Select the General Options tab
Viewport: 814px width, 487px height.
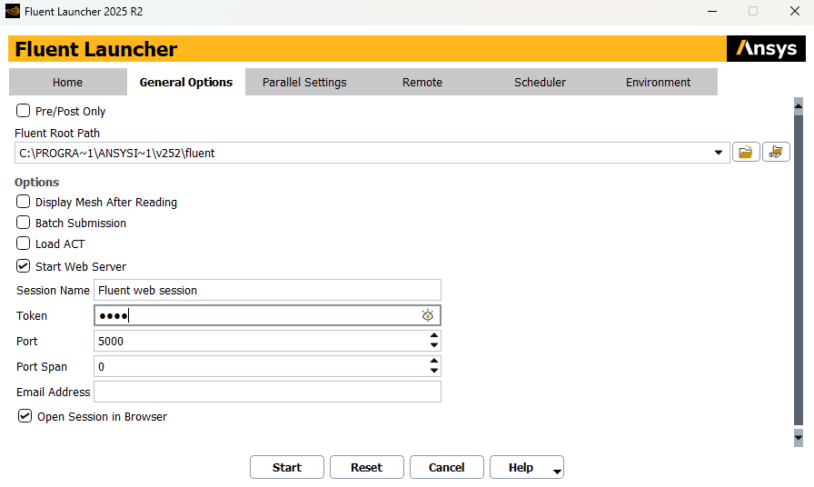pos(186,82)
